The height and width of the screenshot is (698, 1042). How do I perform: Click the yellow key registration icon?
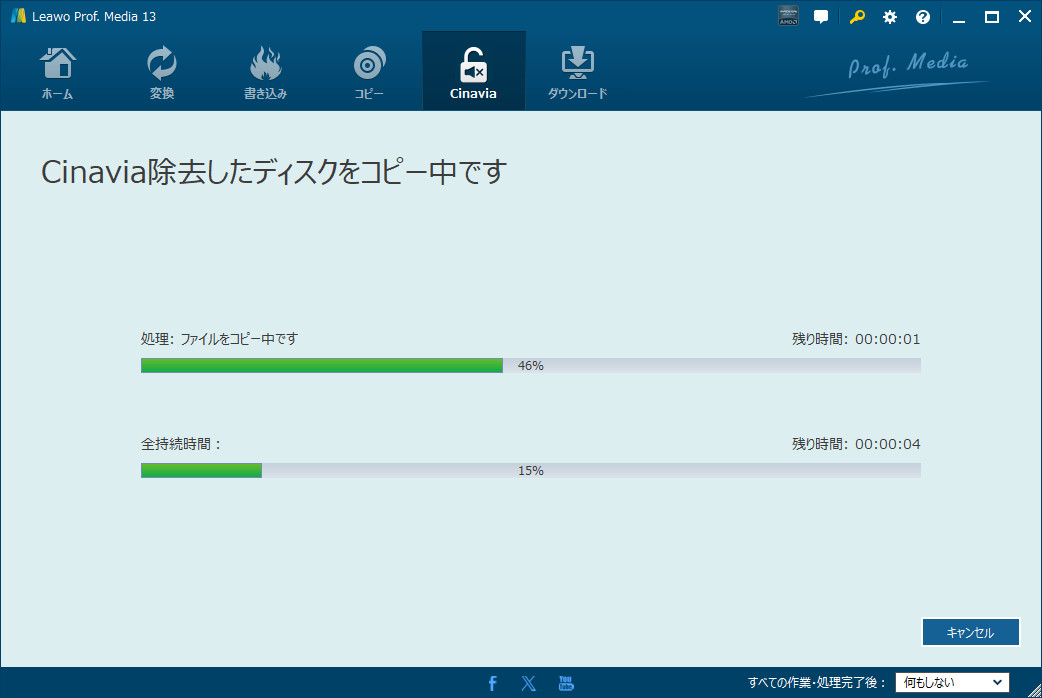[857, 17]
